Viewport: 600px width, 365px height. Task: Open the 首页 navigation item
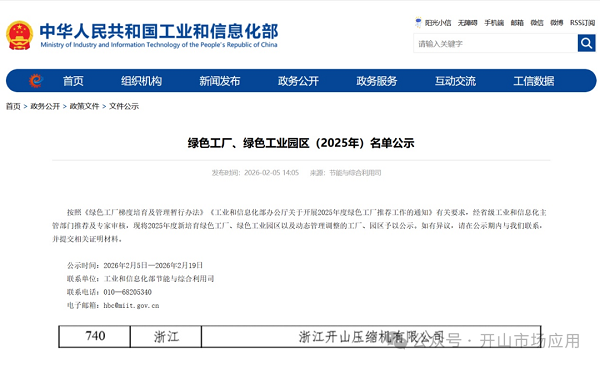coord(73,81)
